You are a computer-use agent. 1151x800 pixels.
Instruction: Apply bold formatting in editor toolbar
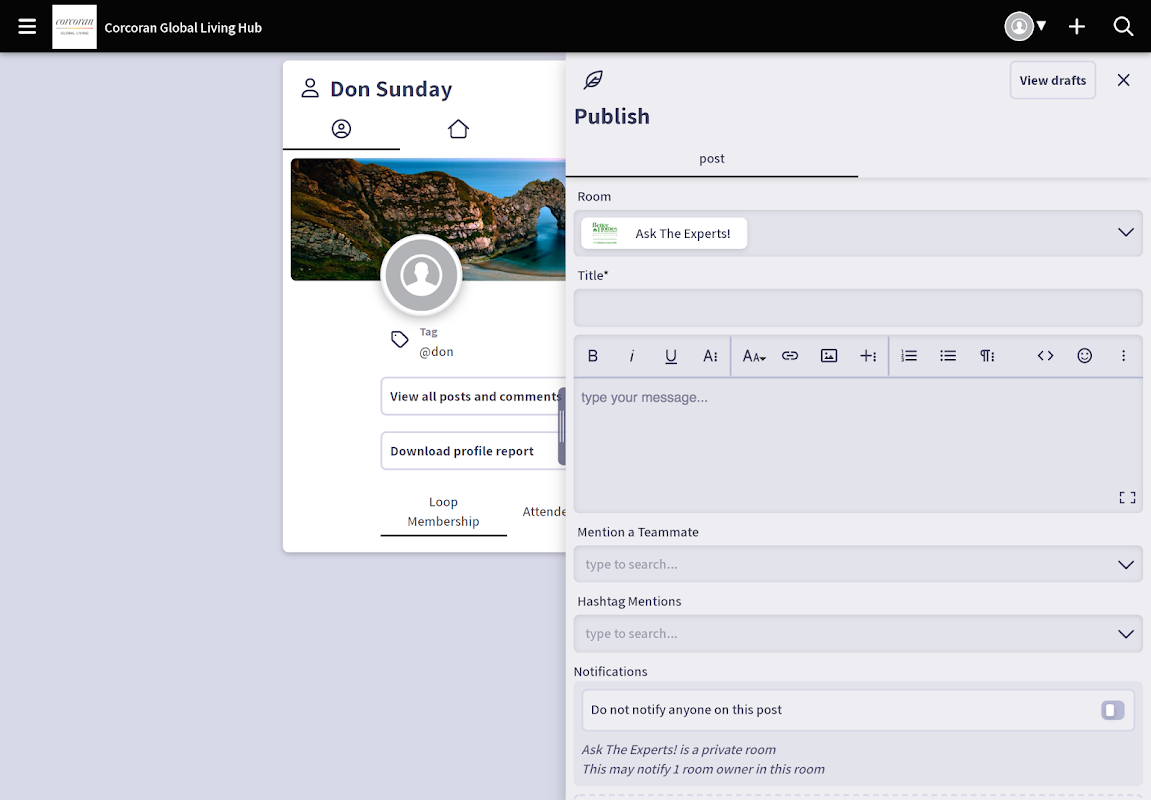click(x=593, y=356)
